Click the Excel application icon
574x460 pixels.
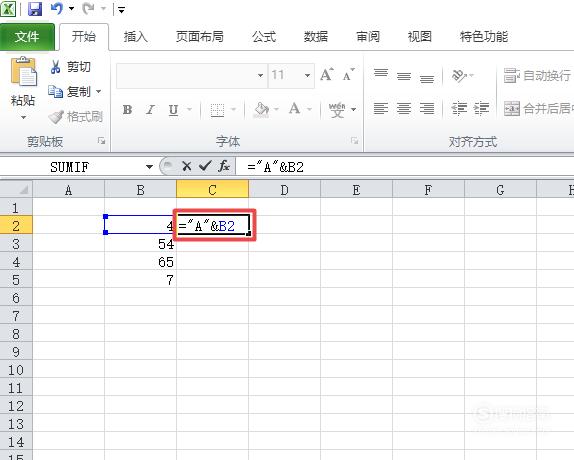coord(8,9)
